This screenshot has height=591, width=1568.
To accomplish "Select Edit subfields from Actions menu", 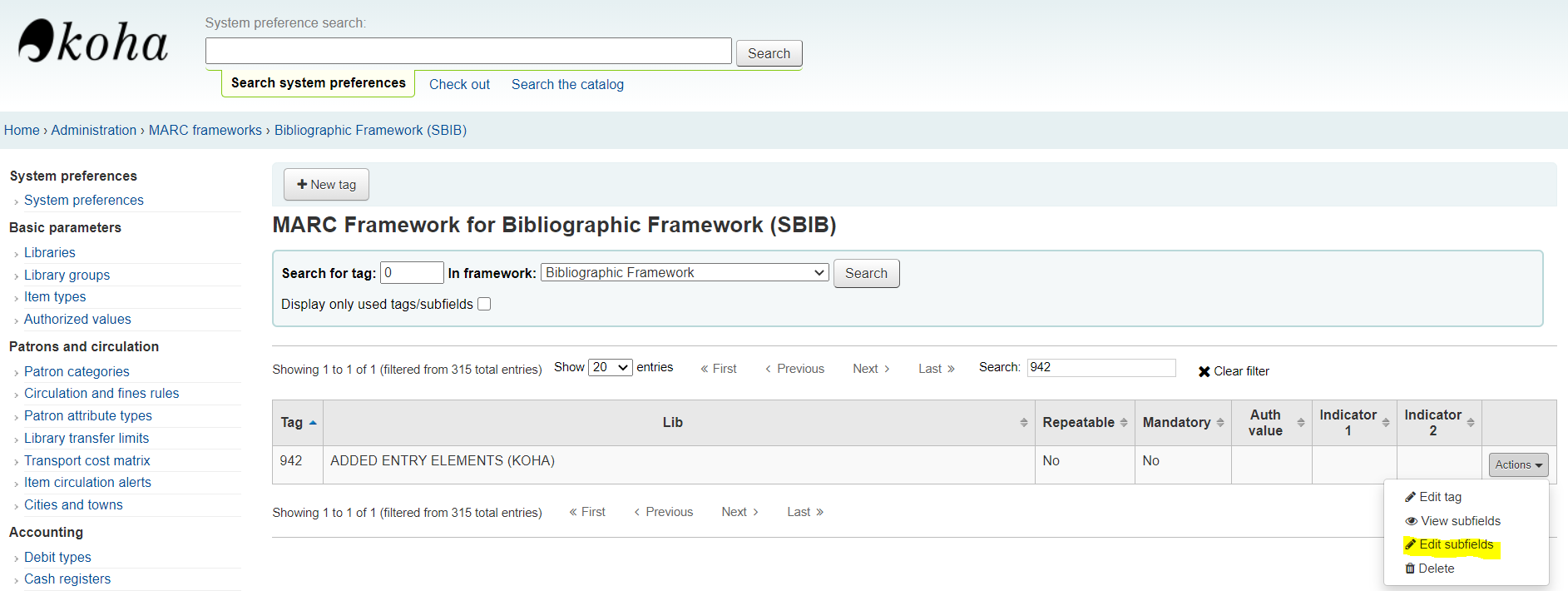I will tap(1449, 544).
